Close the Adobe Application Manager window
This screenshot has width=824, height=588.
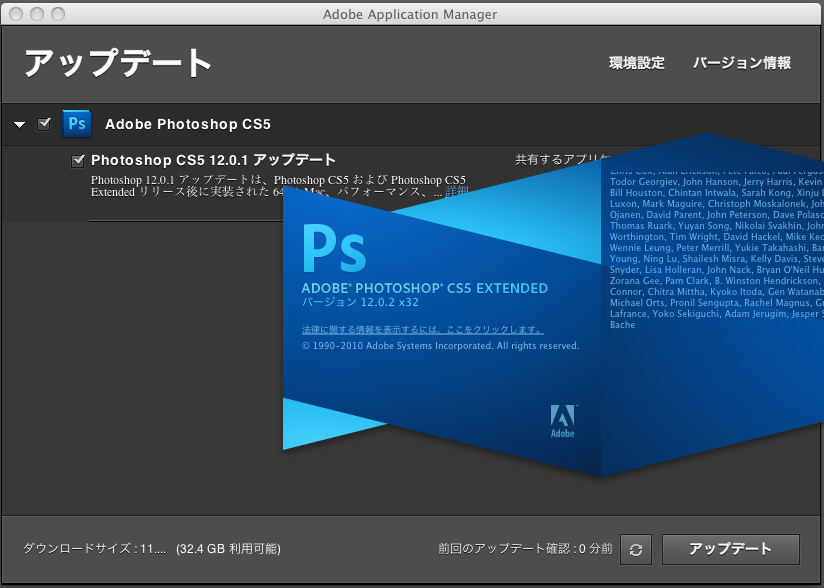[x=16, y=14]
